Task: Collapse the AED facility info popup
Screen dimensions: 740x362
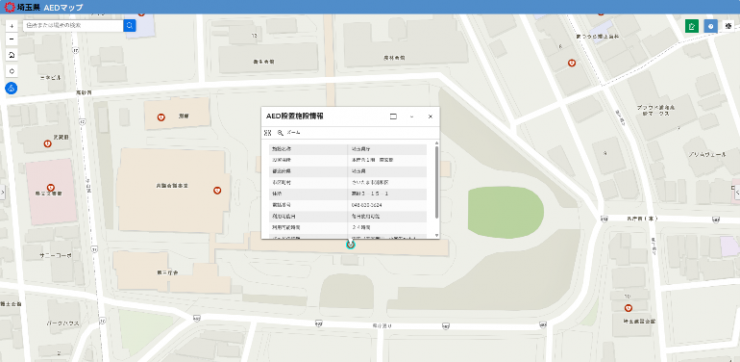Action: click(x=412, y=117)
